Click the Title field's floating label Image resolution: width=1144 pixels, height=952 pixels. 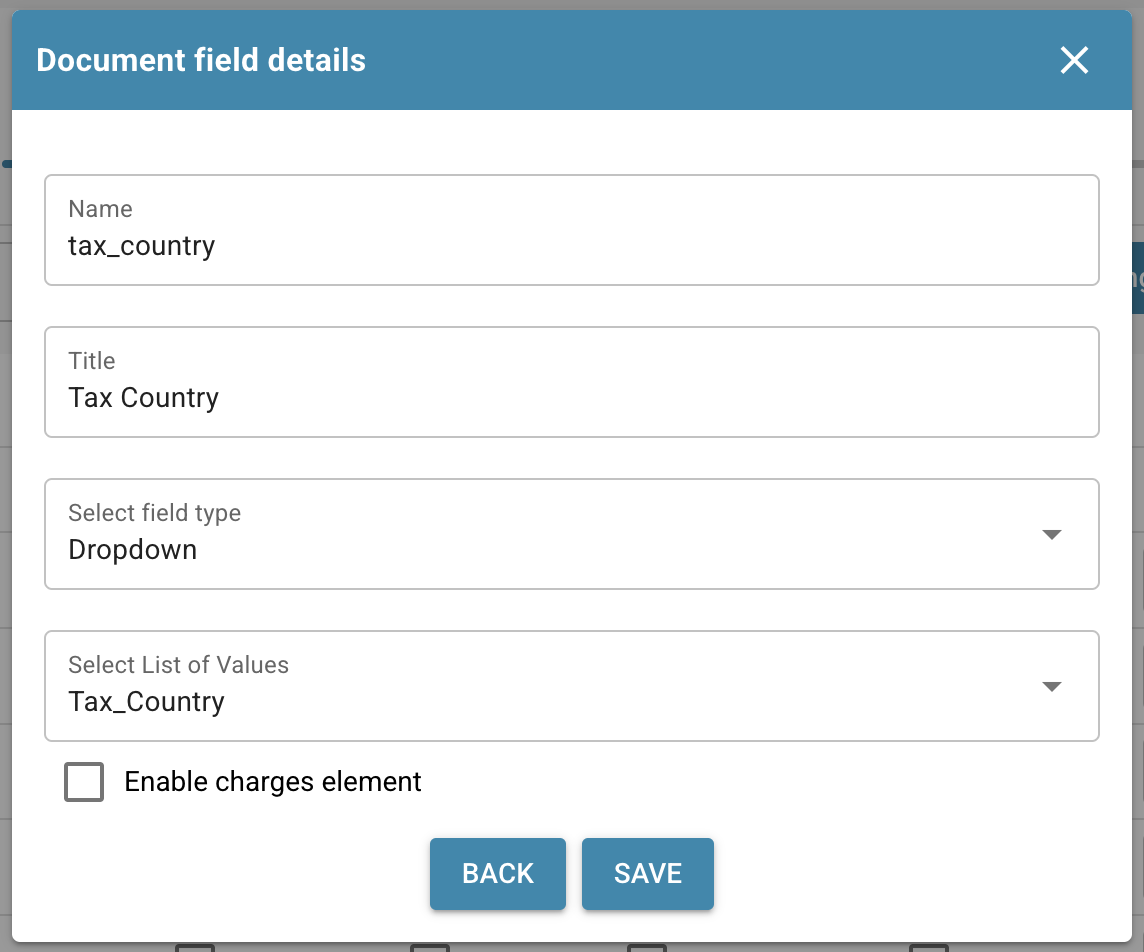point(92,361)
